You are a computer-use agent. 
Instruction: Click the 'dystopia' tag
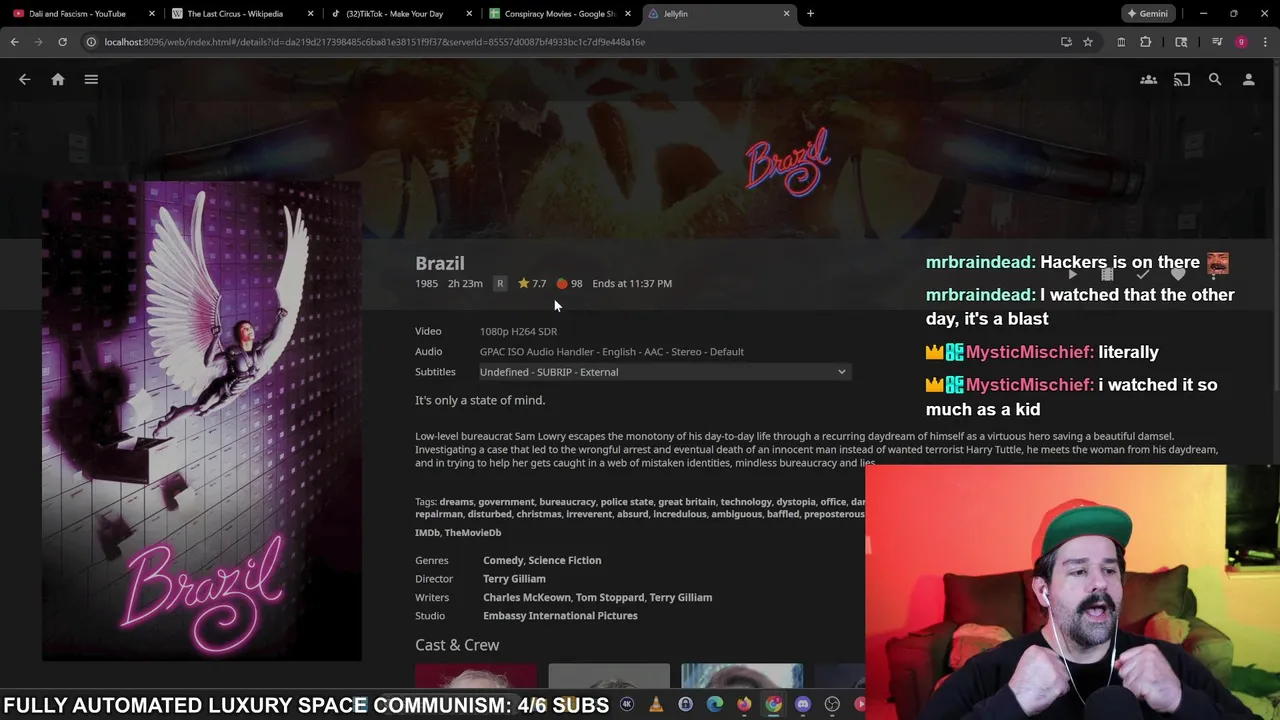click(x=796, y=502)
